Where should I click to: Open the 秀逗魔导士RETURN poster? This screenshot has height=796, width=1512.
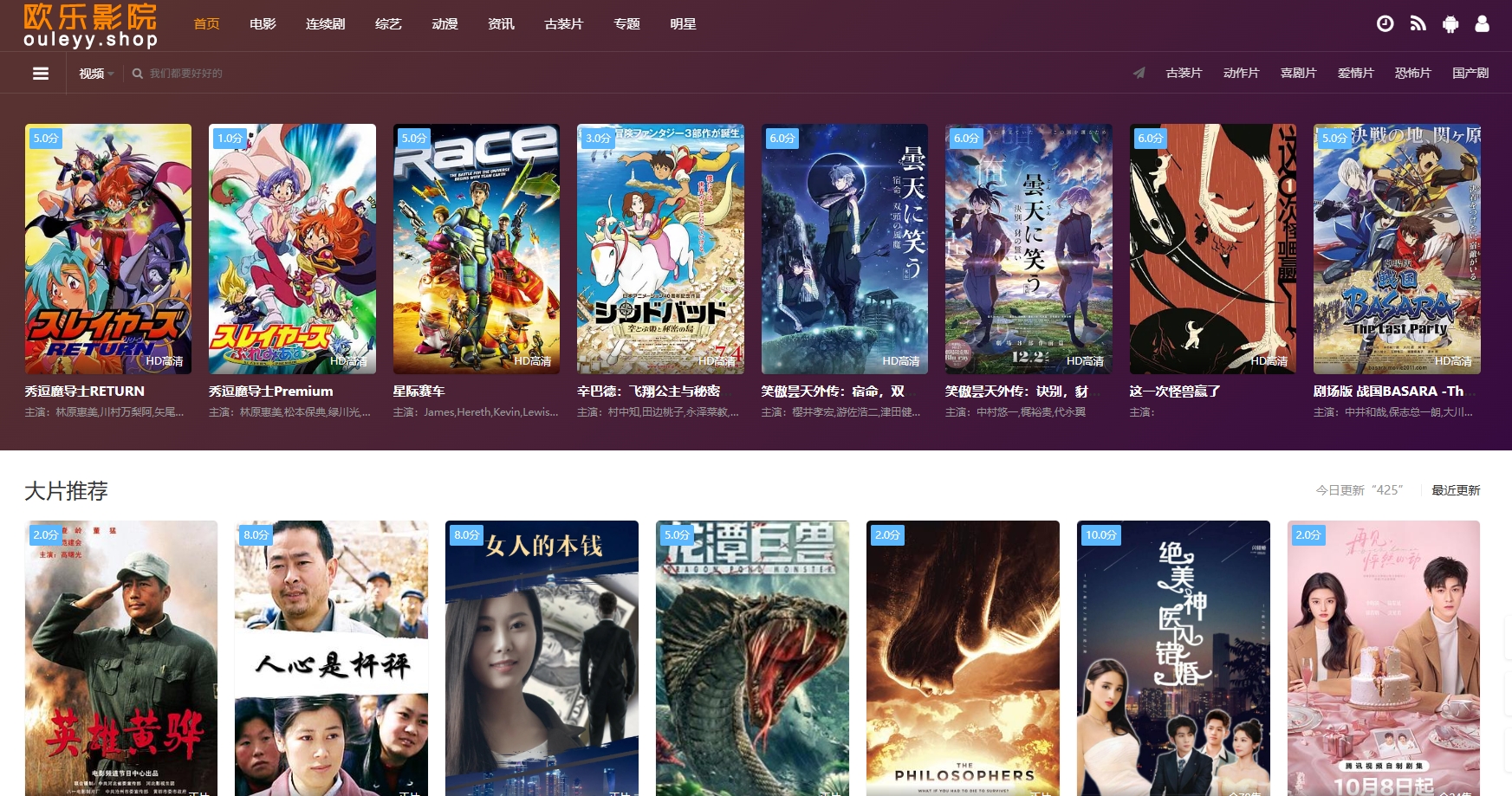point(107,249)
